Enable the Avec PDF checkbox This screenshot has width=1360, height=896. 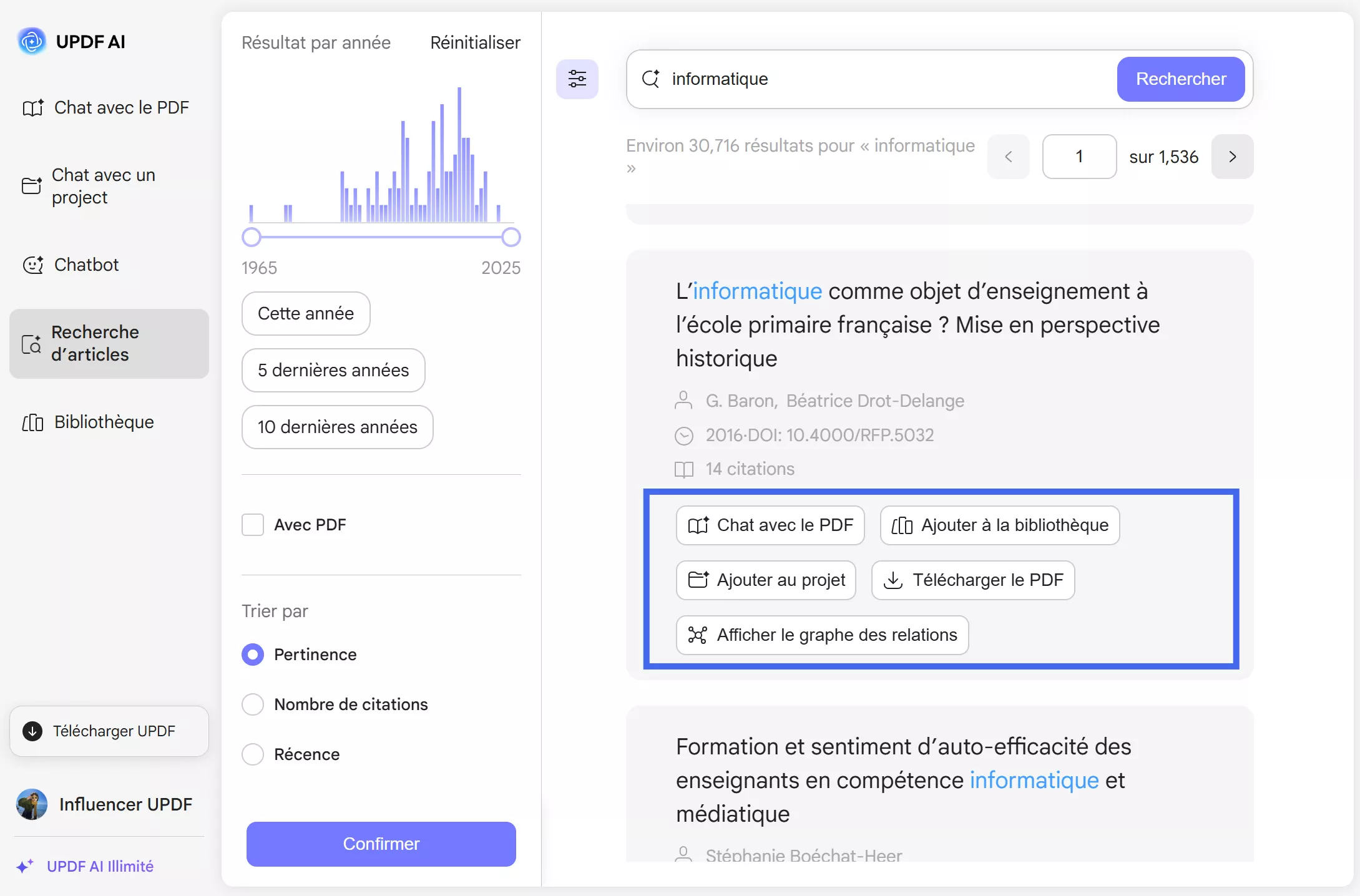(x=252, y=524)
